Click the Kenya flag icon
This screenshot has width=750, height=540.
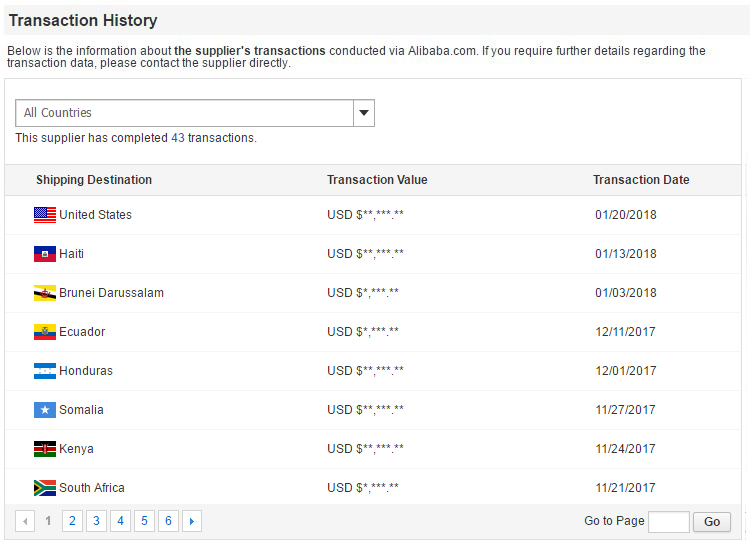coord(44,449)
